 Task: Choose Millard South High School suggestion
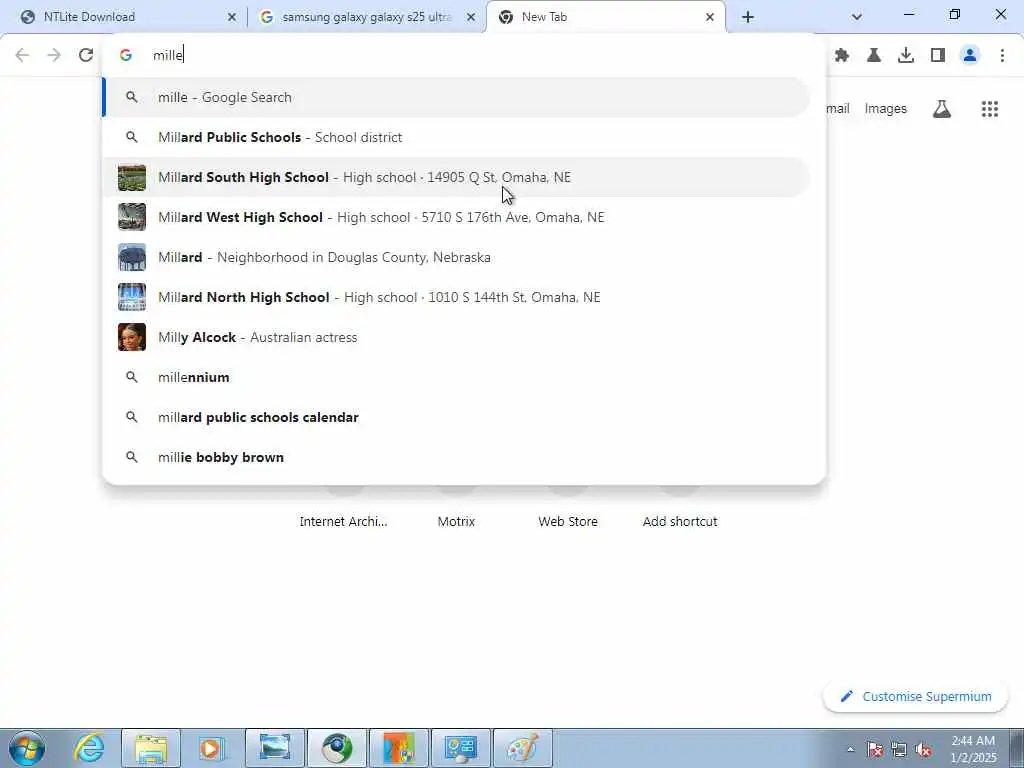[x=456, y=177]
